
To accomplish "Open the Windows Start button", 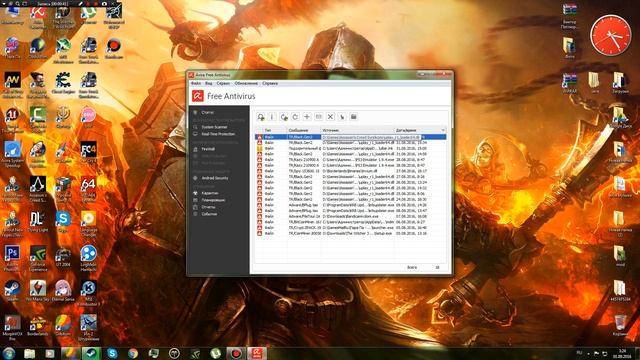I will (9, 353).
